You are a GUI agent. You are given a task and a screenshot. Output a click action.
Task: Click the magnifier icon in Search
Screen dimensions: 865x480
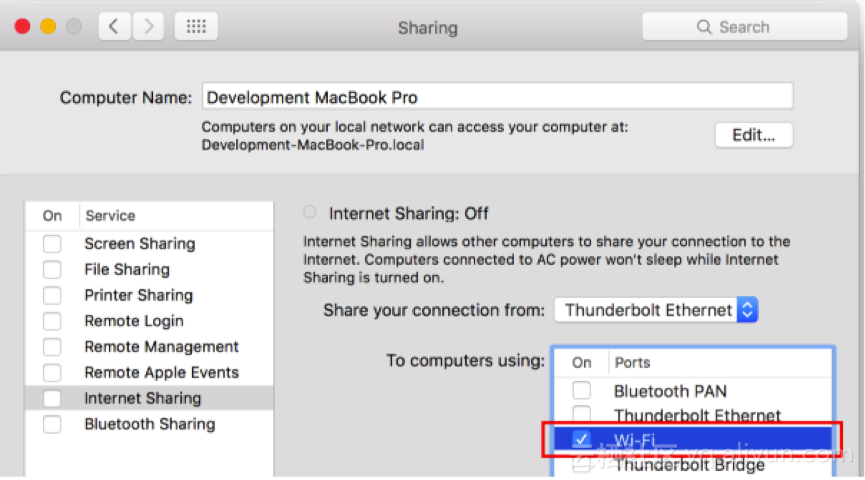(703, 27)
